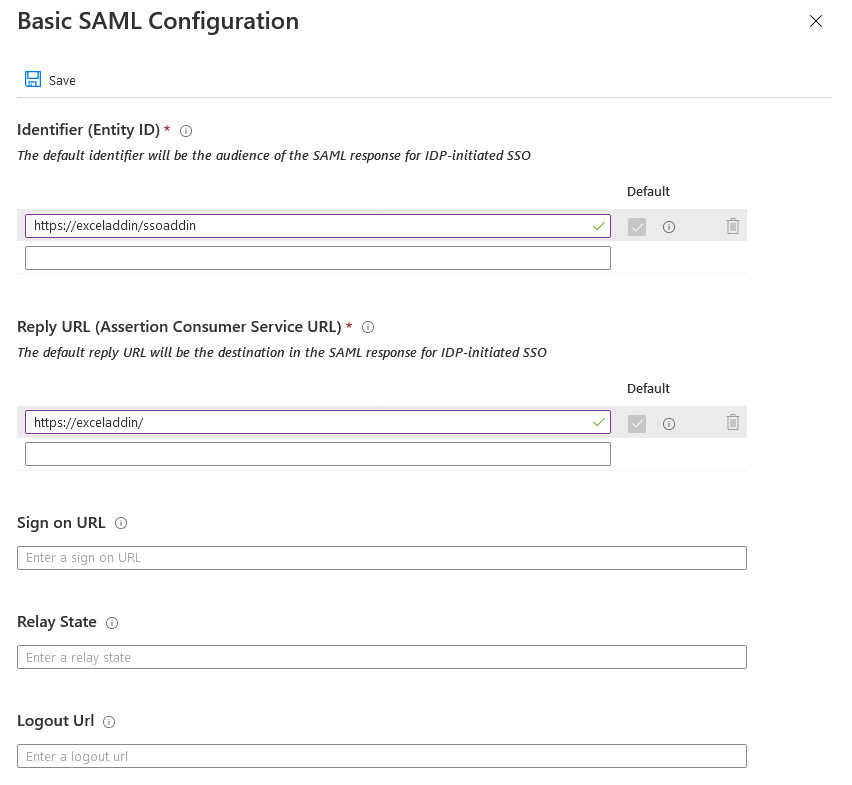Click the empty second identifier input field
Image resolution: width=852 pixels, height=785 pixels.
point(317,258)
